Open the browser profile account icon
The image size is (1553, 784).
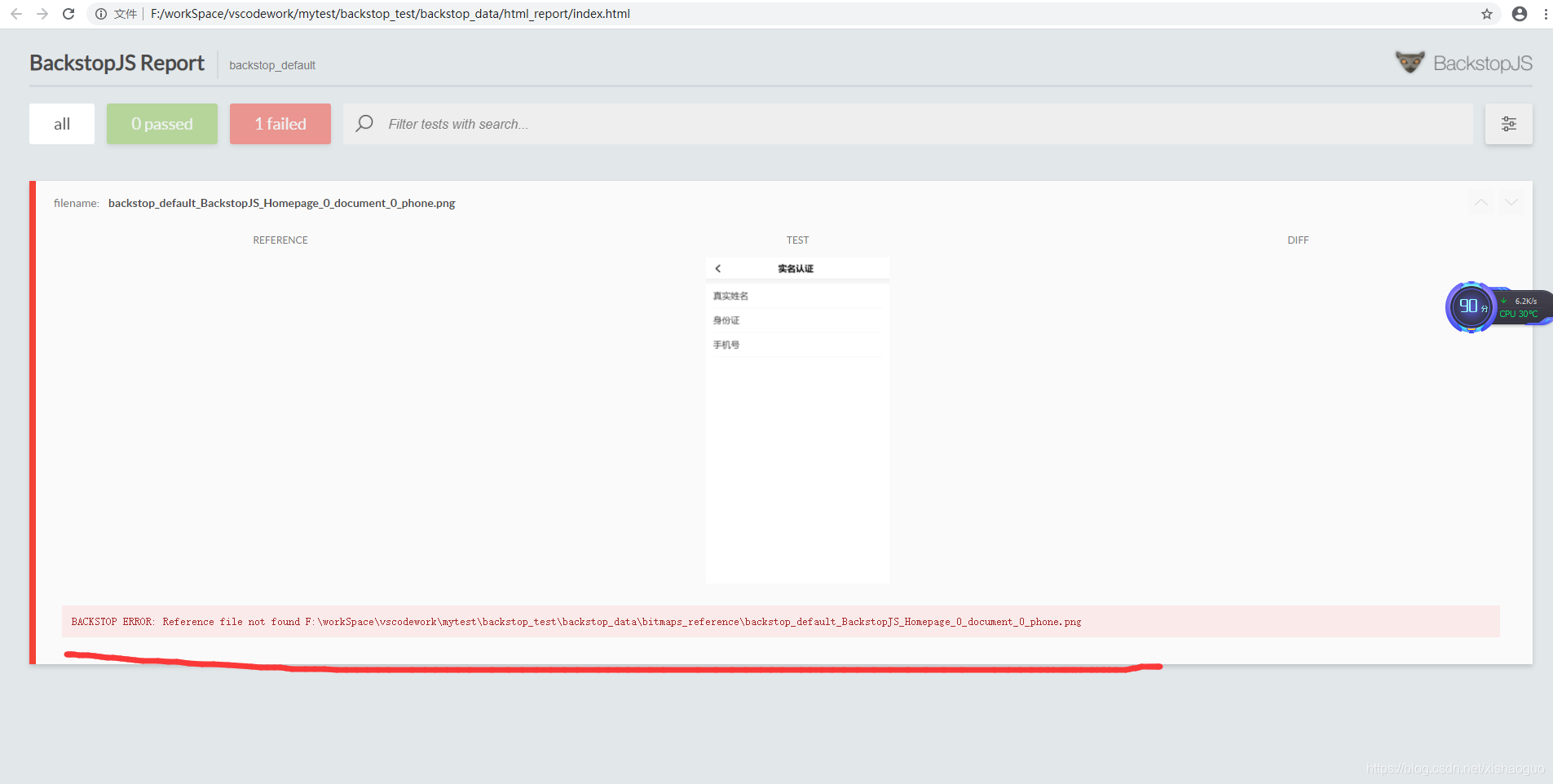point(1520,14)
